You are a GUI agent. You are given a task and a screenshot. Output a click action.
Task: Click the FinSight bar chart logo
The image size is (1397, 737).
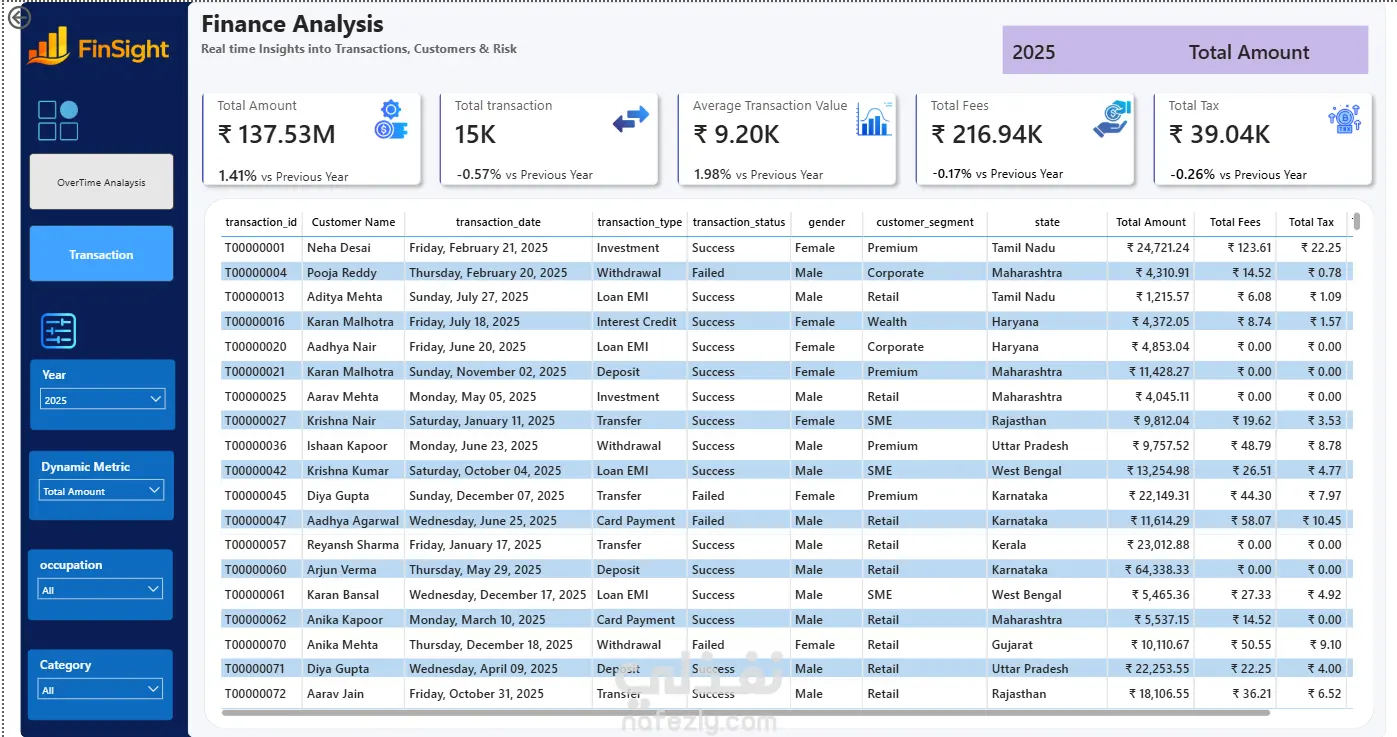pos(48,45)
